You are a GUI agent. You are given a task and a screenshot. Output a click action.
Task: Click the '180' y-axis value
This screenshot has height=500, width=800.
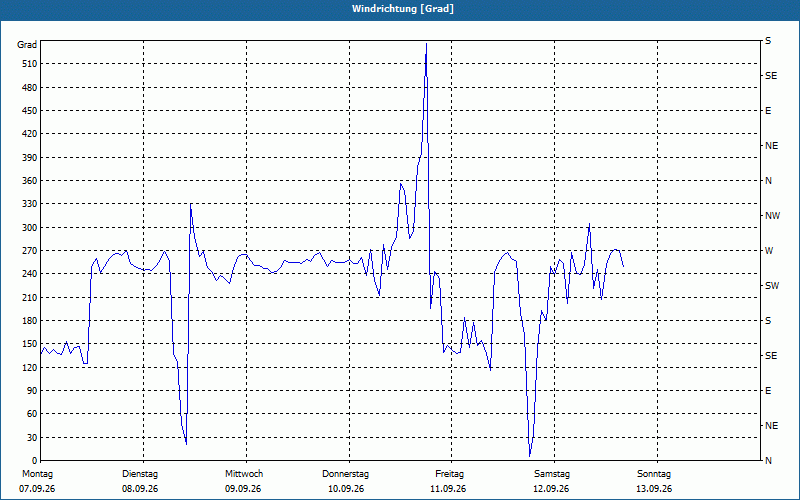click(30, 321)
